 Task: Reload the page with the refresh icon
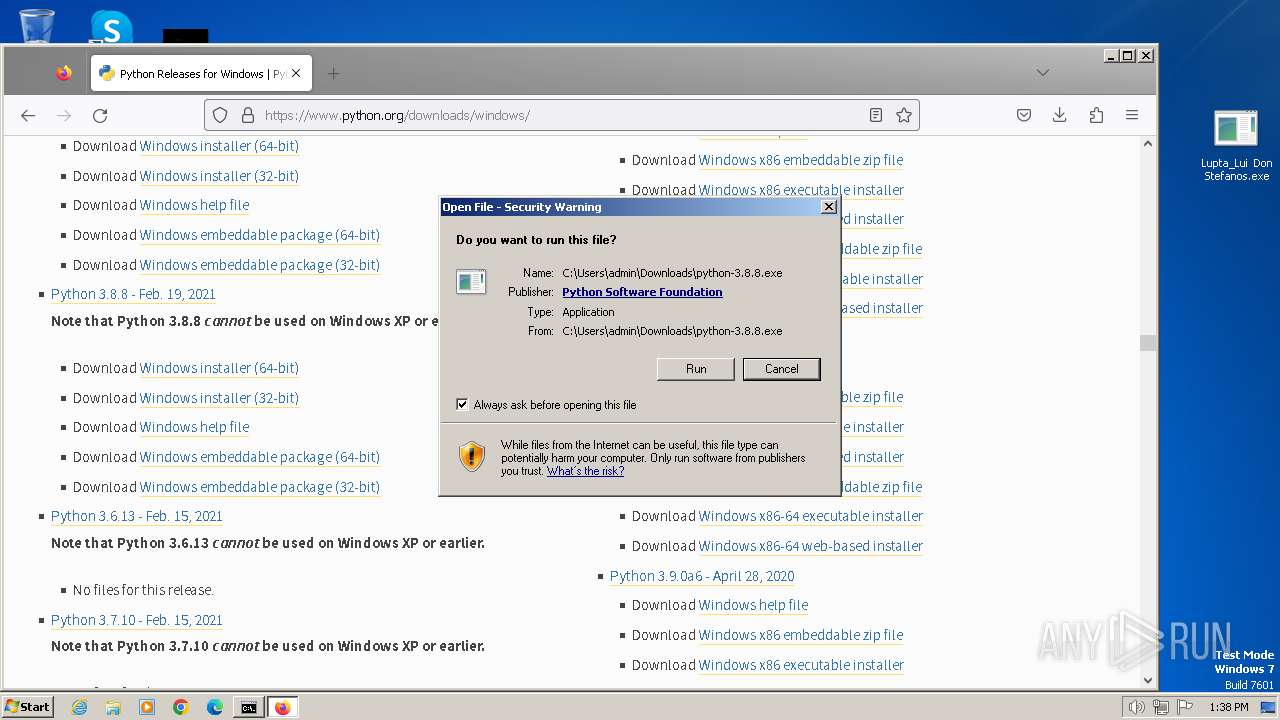pos(100,115)
